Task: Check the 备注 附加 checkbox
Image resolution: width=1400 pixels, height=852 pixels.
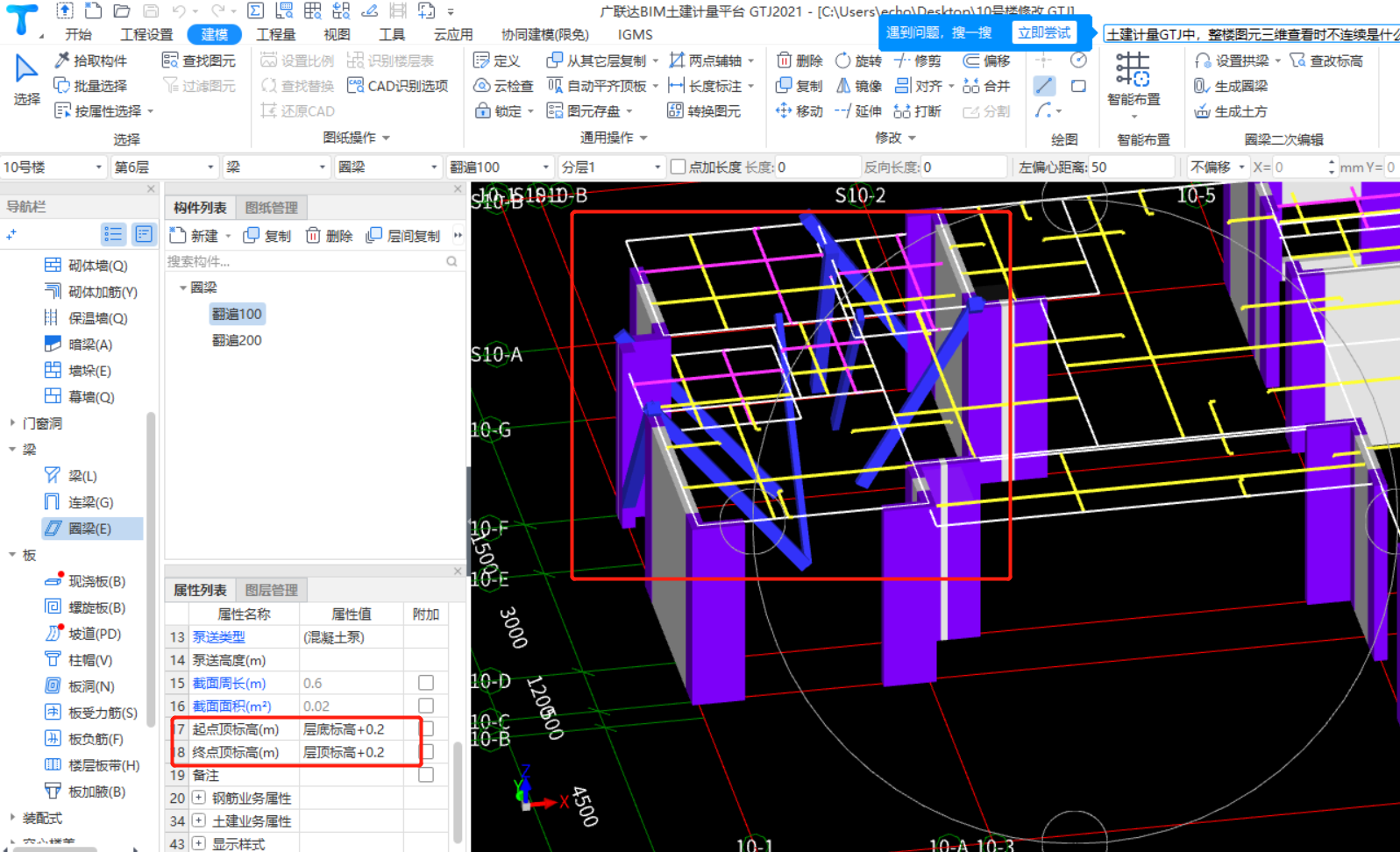Action: pyautogui.click(x=426, y=775)
